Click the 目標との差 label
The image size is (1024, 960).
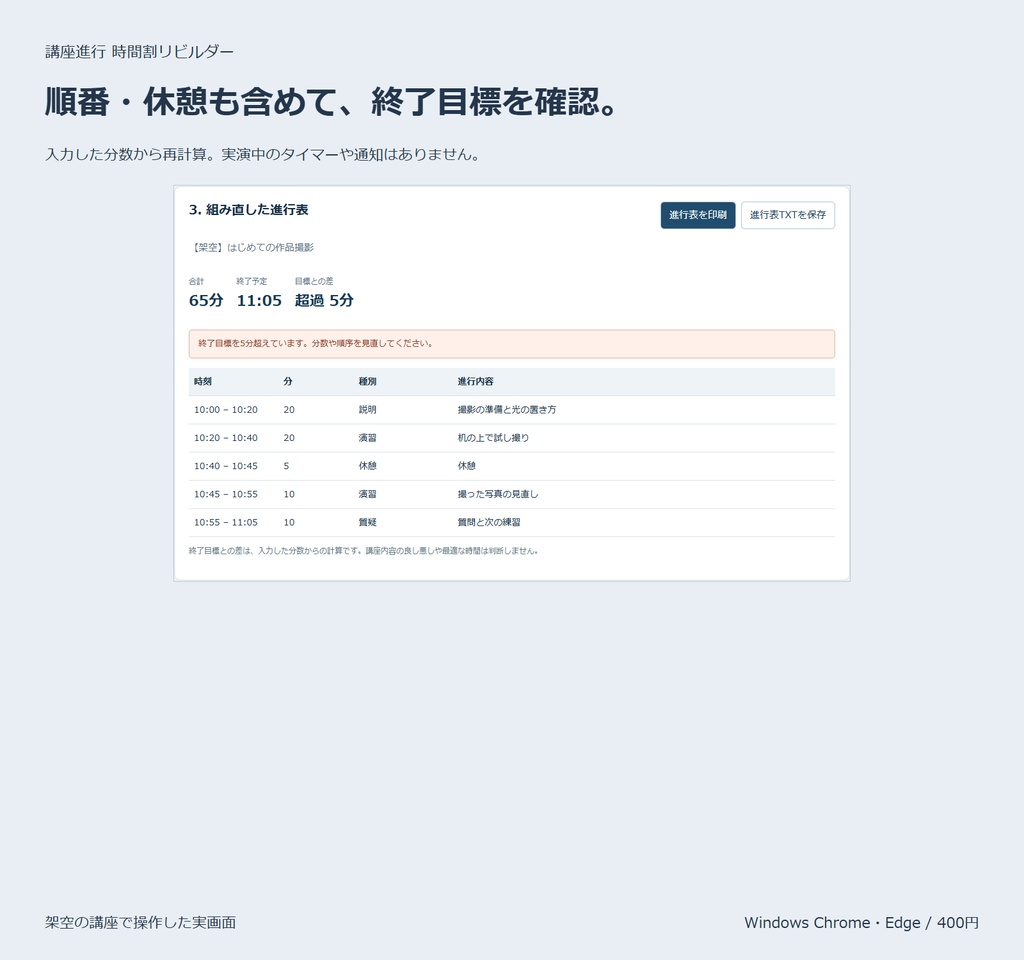tap(313, 281)
